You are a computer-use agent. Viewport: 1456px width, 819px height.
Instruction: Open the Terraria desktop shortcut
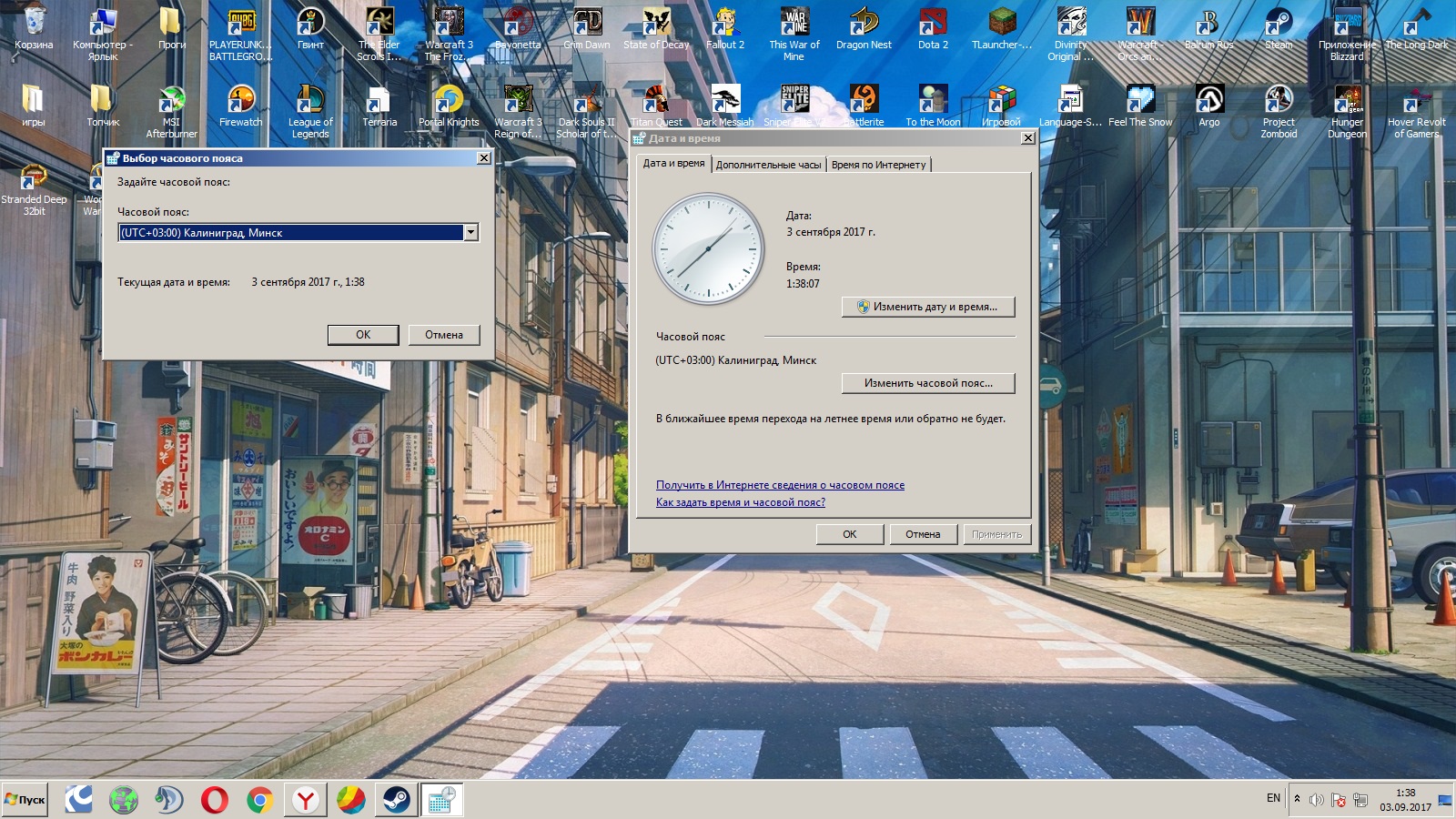click(379, 106)
